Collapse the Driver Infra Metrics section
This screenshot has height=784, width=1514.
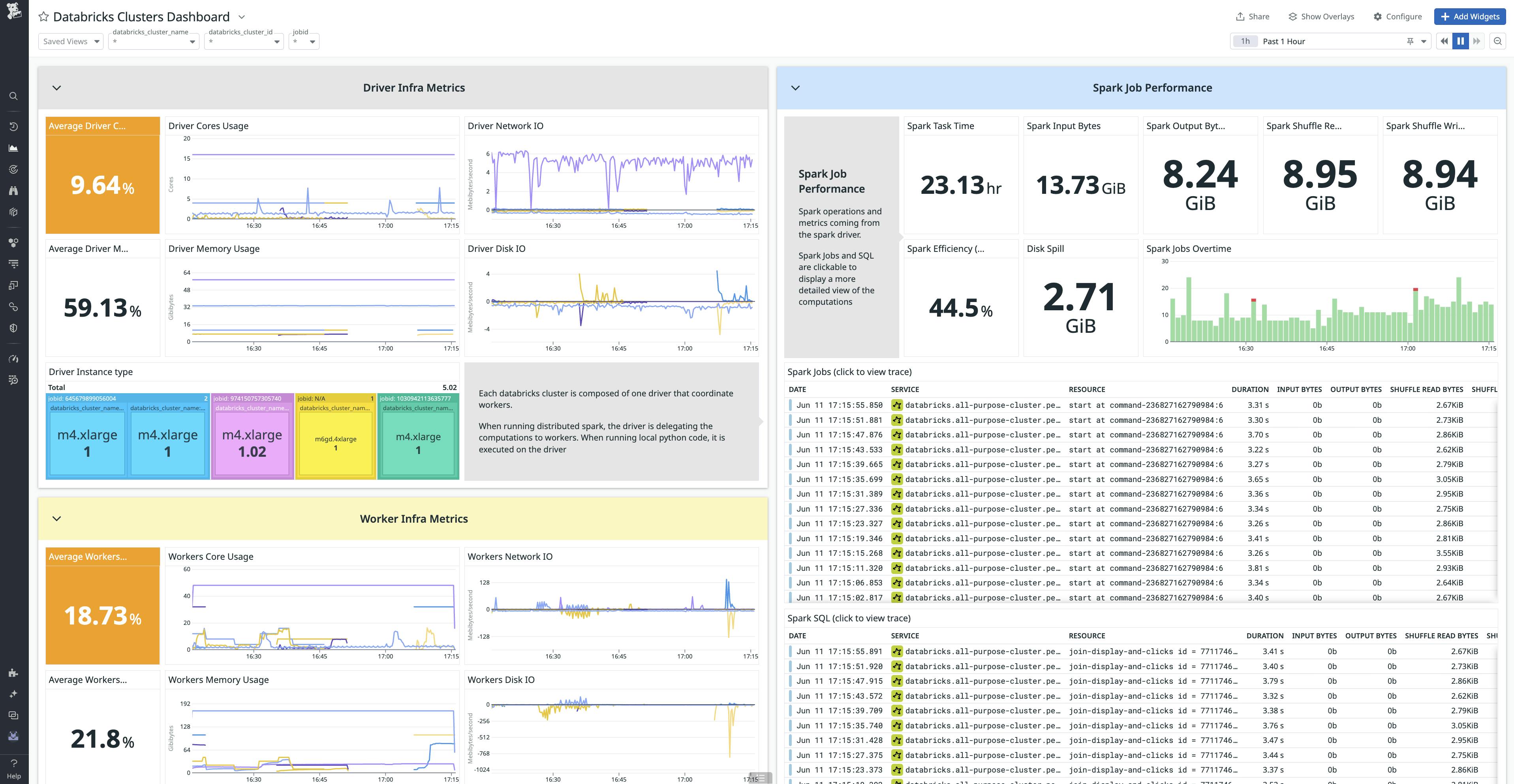point(56,88)
